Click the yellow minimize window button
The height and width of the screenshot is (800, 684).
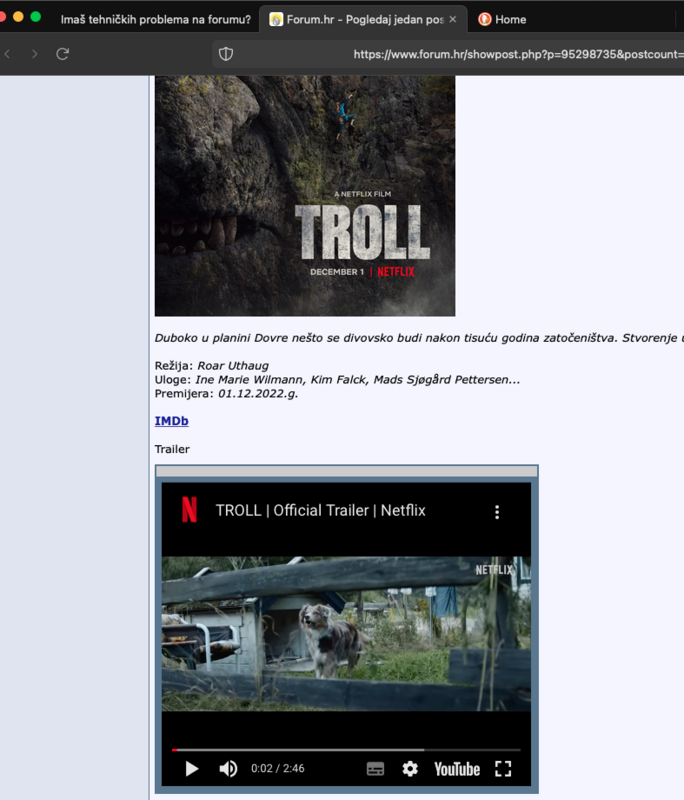pyautogui.click(x=18, y=16)
